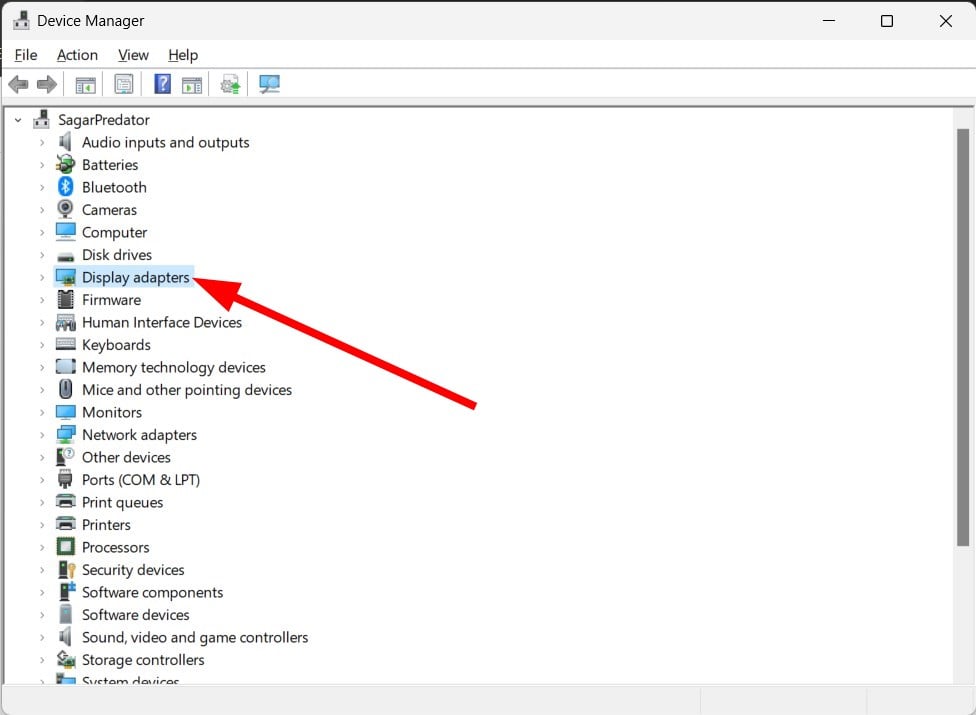
Task: Click the Update device driver toolbar icon
Action: [230, 84]
